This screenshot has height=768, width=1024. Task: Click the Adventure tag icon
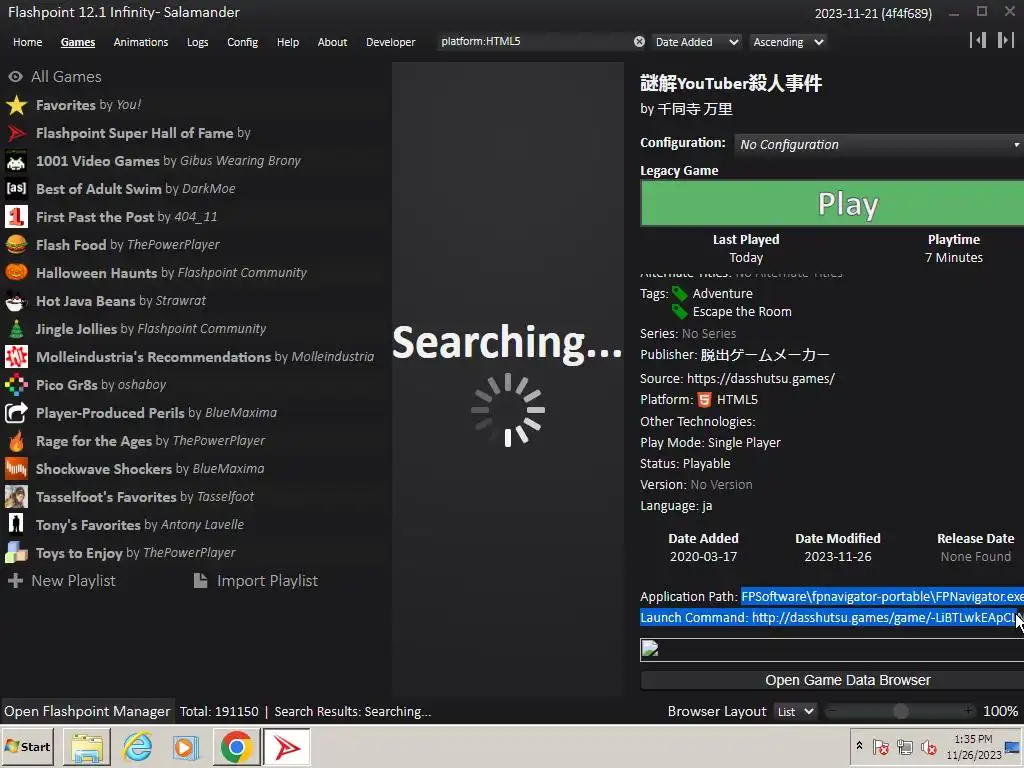click(x=680, y=294)
